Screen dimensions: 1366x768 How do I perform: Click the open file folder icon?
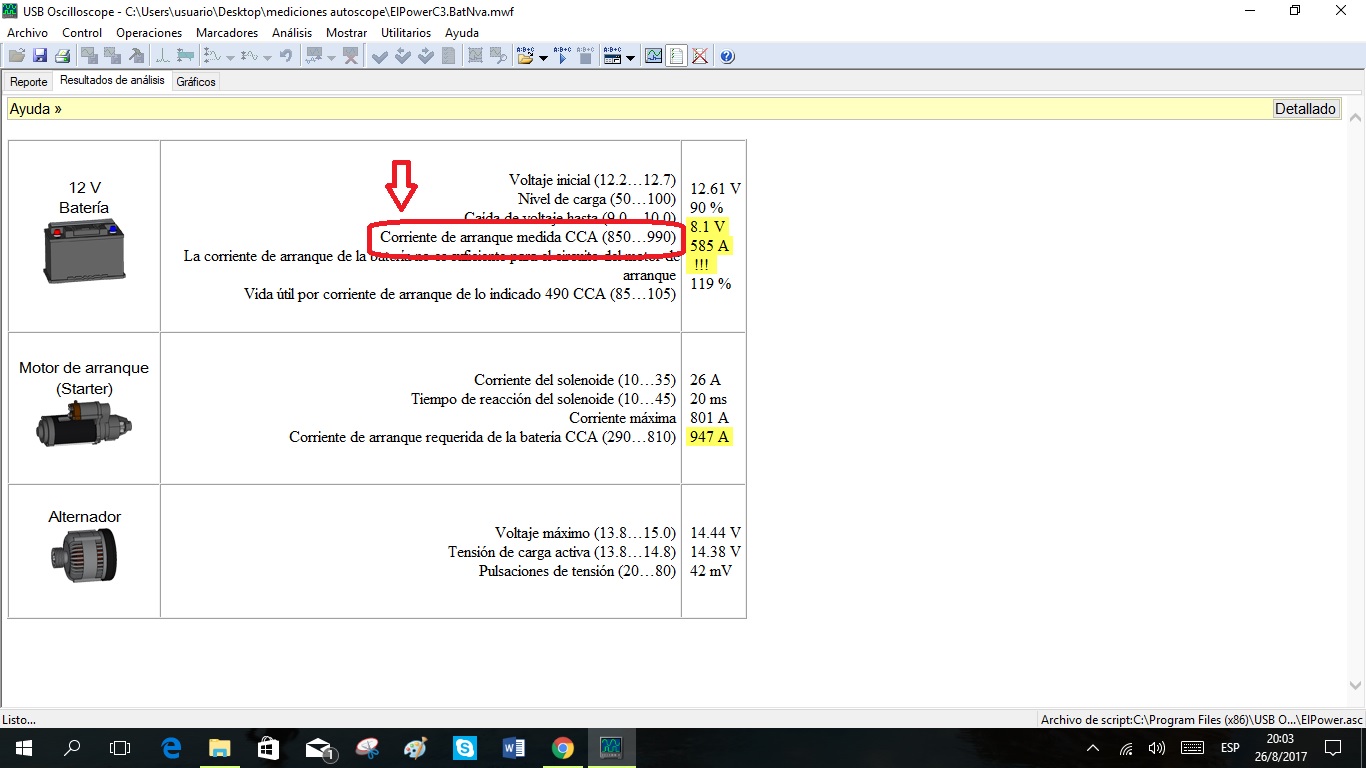[x=17, y=57]
